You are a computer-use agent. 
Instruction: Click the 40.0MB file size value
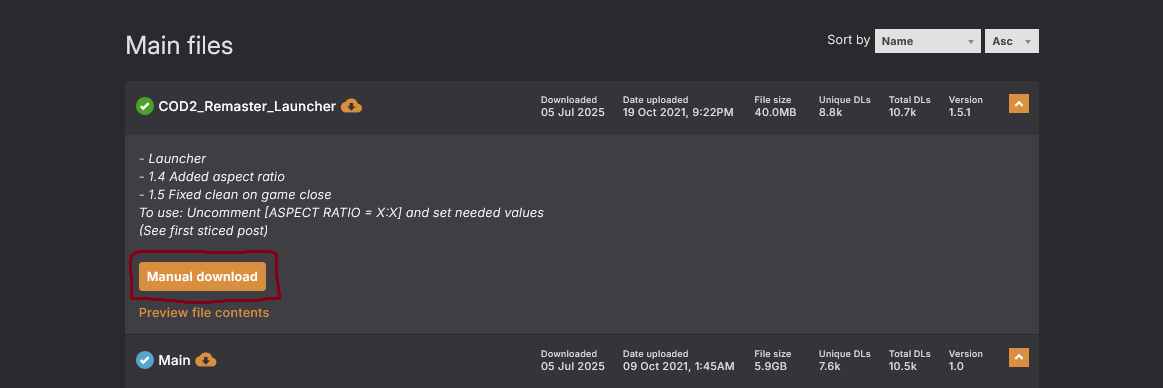(775, 113)
